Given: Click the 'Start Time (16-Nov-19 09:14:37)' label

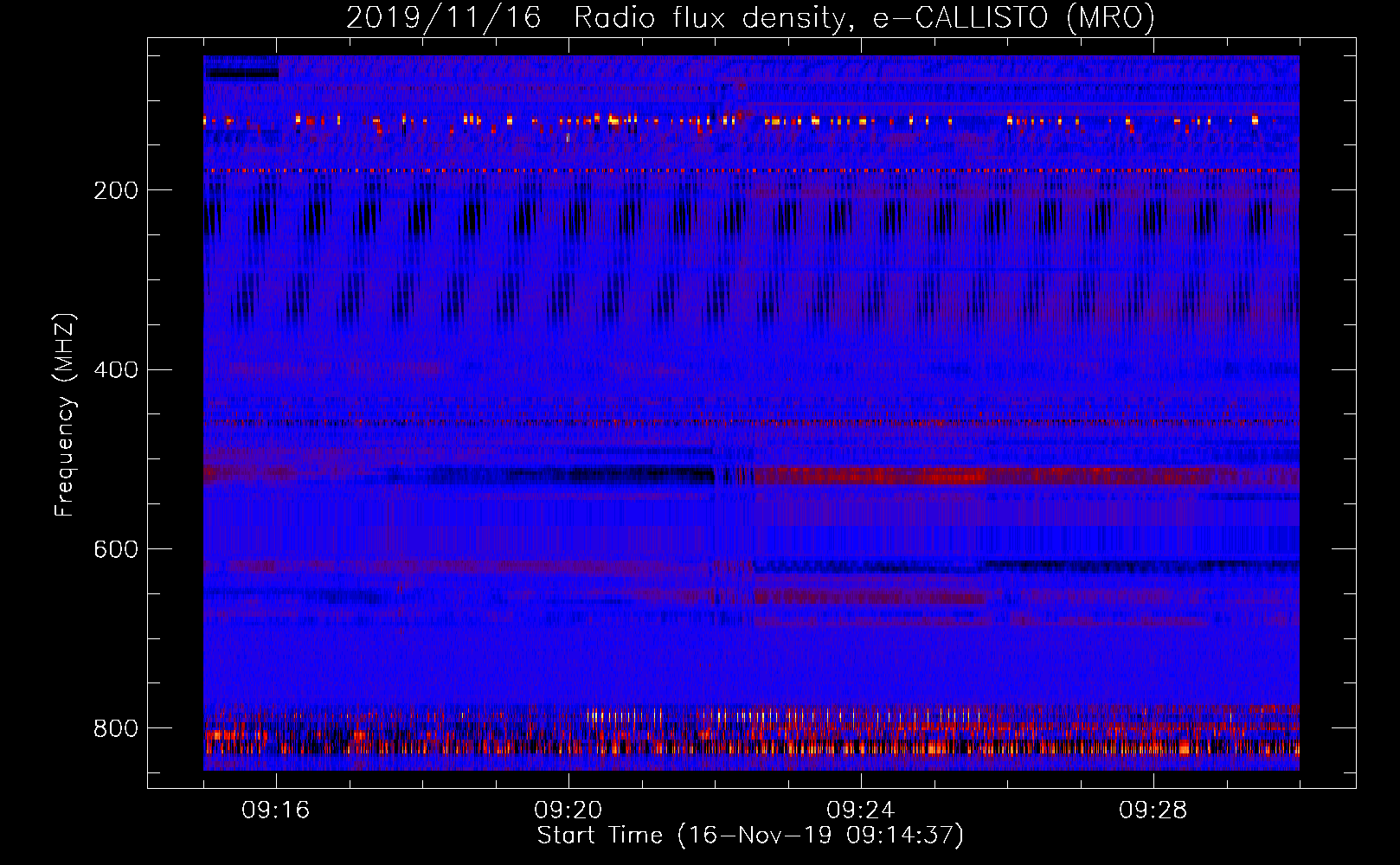Looking at the screenshot, I should point(750,836).
